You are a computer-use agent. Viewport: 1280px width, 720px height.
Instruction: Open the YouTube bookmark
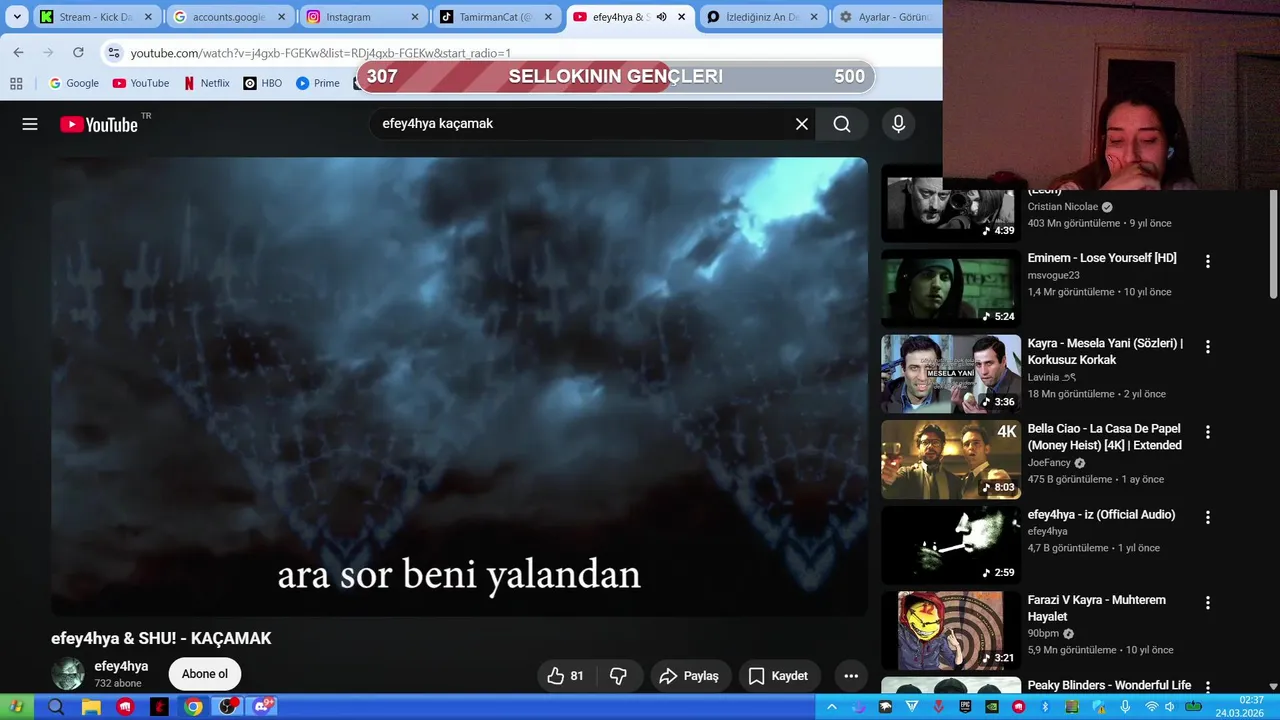pos(141,83)
